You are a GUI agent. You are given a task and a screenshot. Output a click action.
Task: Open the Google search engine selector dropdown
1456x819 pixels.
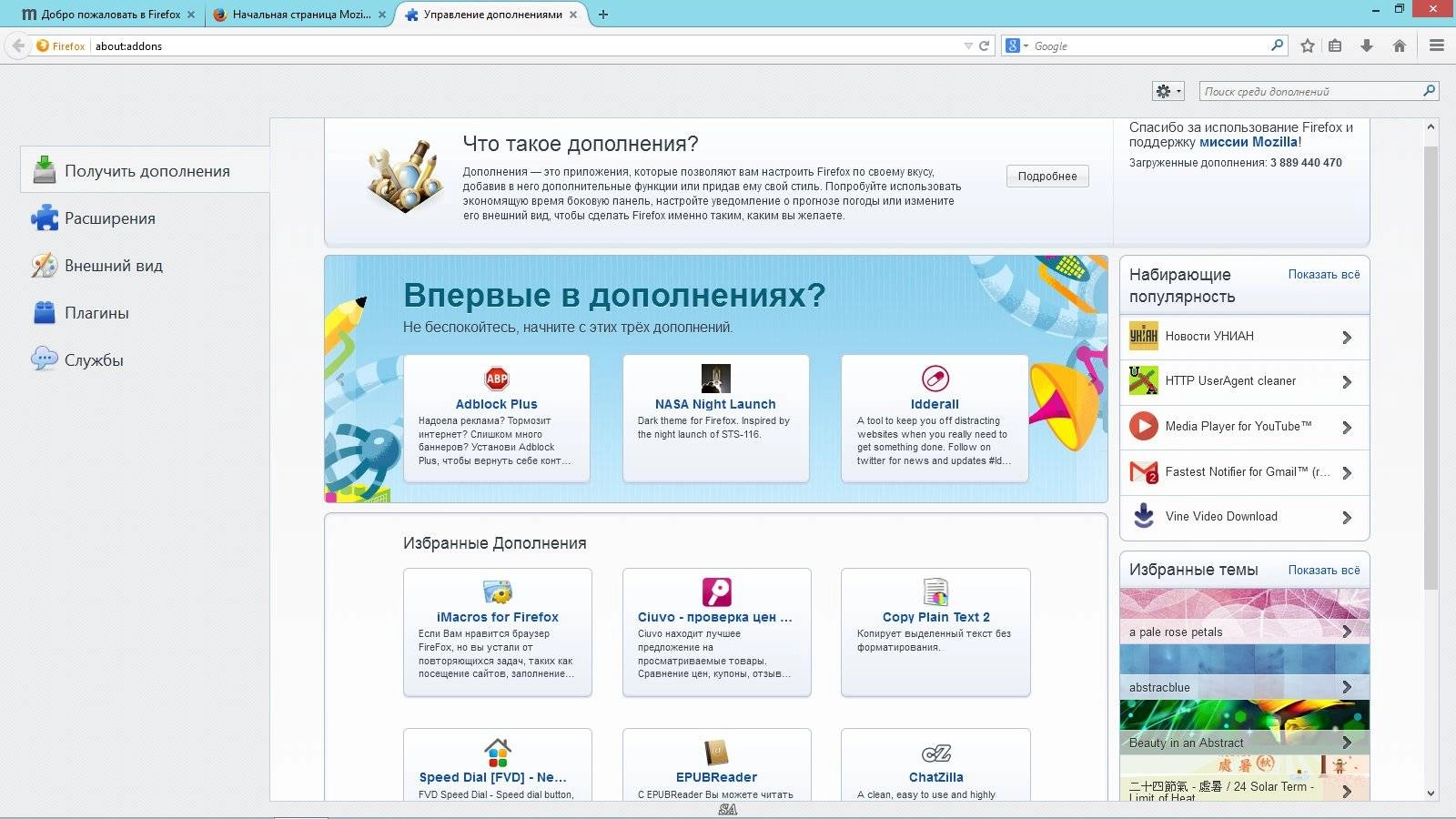click(x=1016, y=45)
